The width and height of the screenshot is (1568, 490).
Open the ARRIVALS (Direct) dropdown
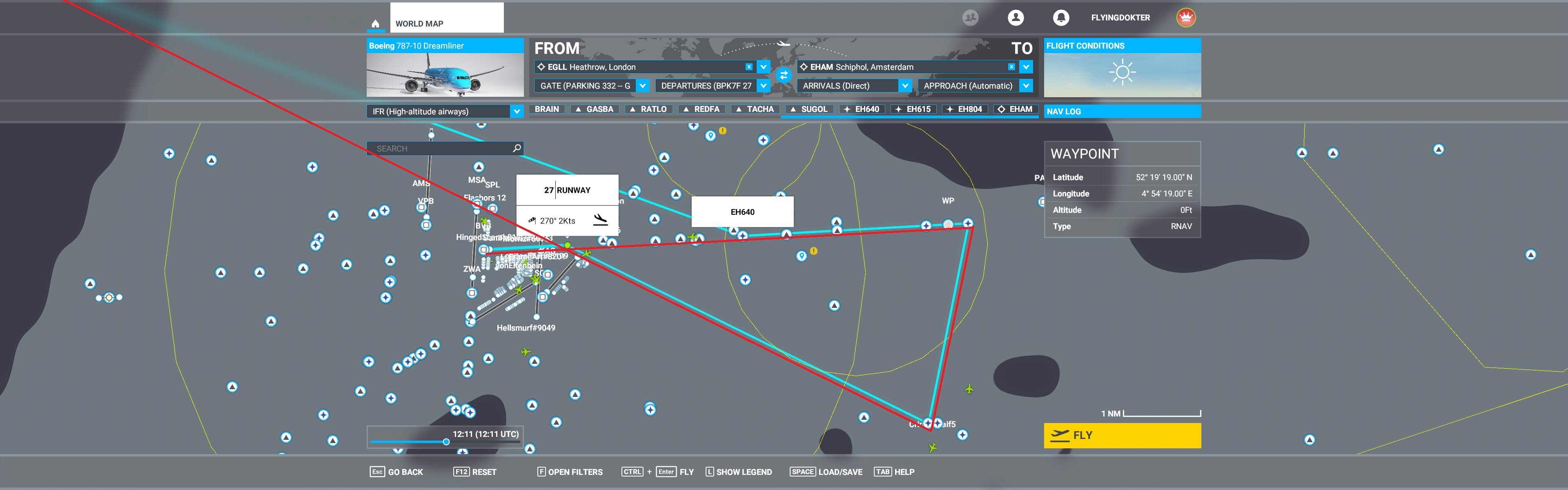[904, 86]
